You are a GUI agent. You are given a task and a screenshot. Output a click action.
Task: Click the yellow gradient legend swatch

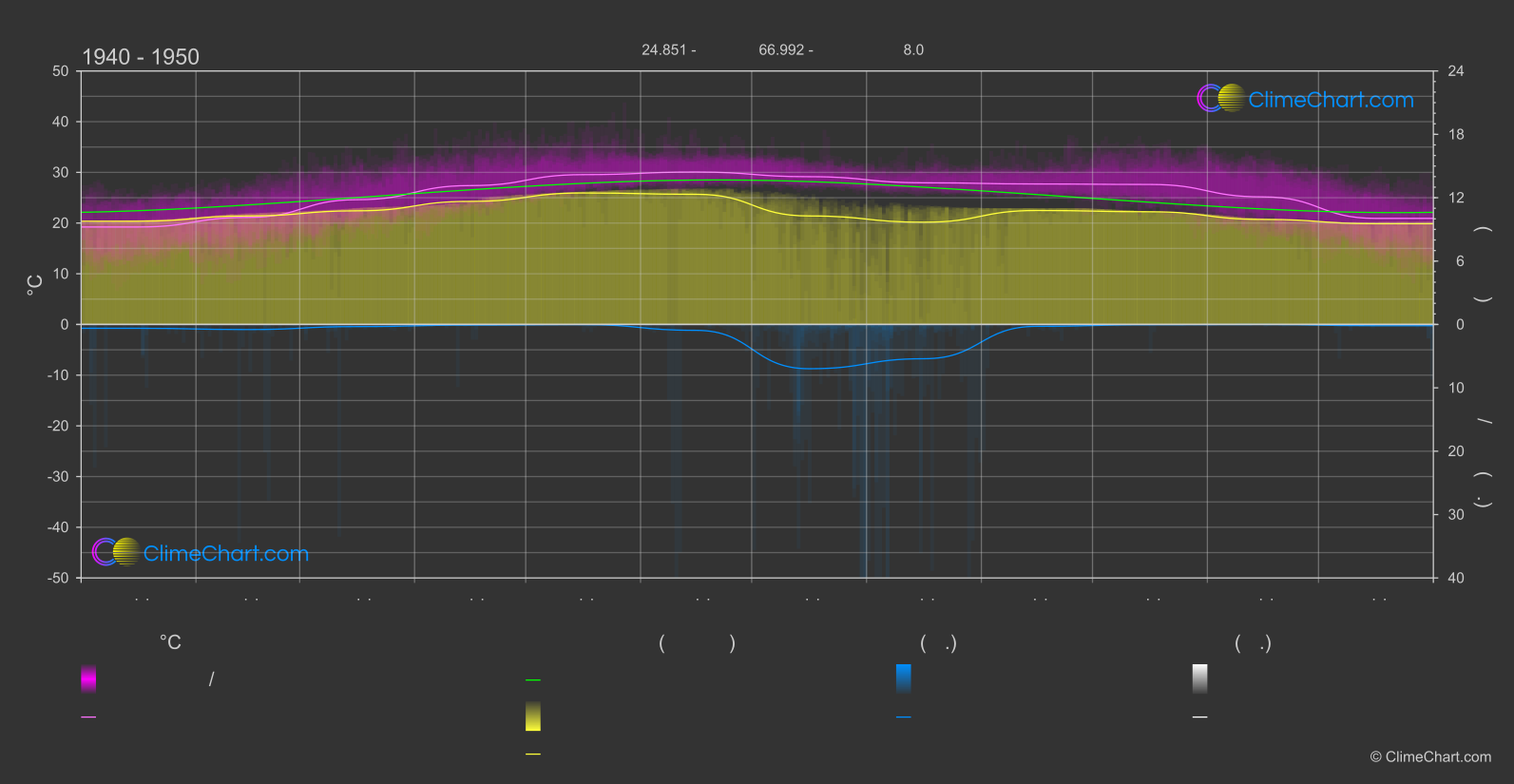[533, 717]
